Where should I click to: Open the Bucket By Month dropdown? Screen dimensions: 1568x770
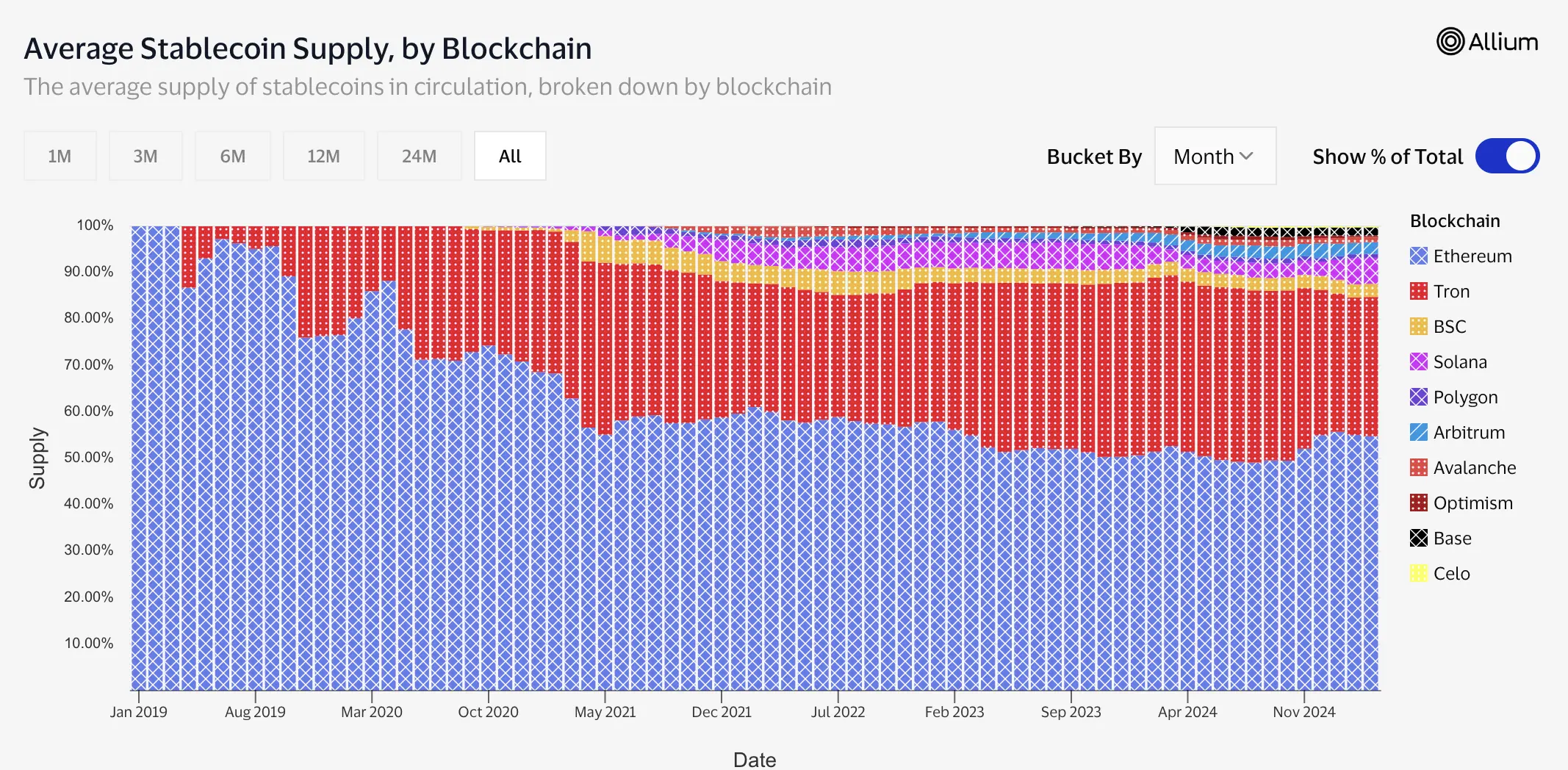click(x=1215, y=156)
